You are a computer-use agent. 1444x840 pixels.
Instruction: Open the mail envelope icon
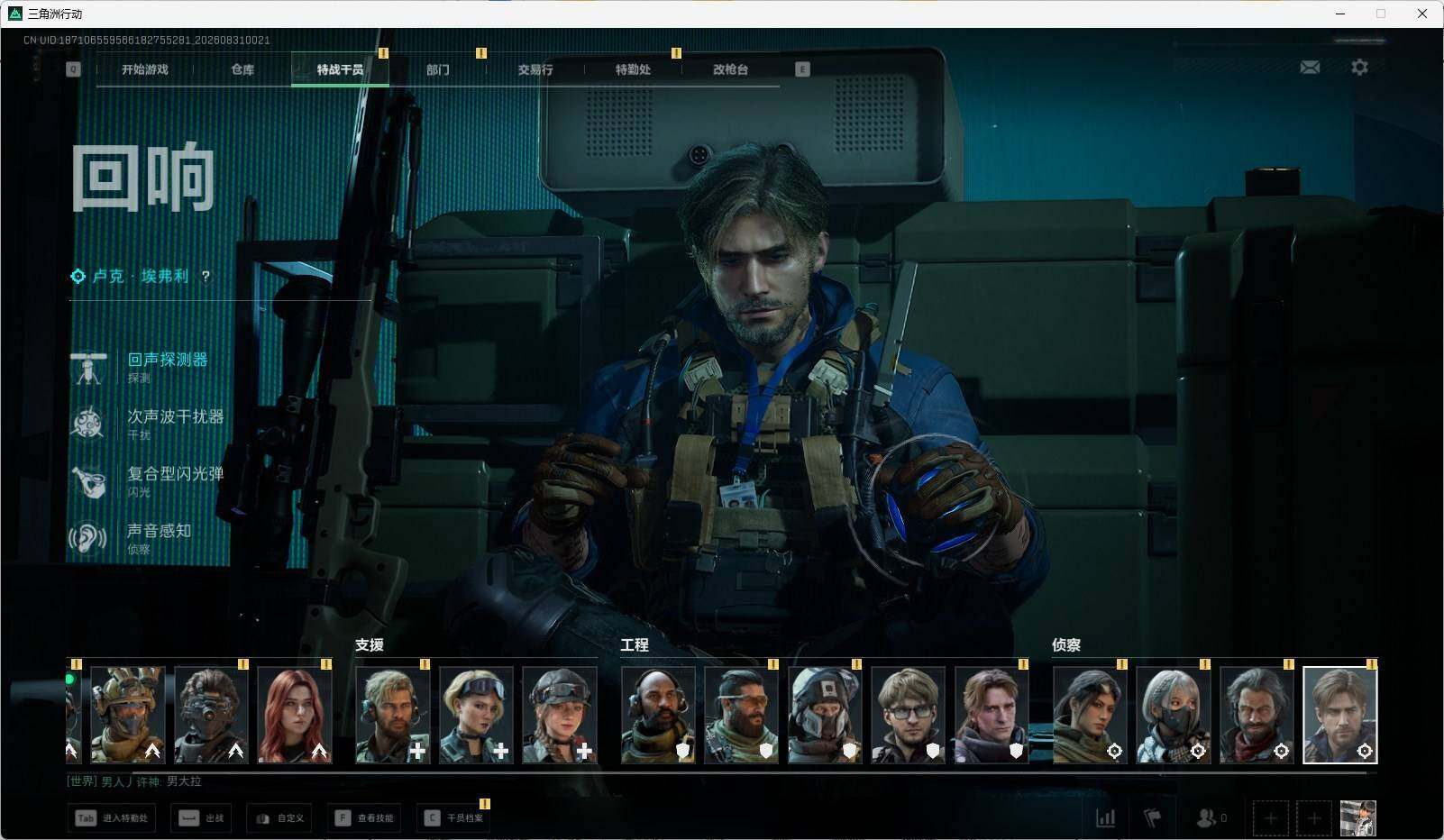point(1310,68)
